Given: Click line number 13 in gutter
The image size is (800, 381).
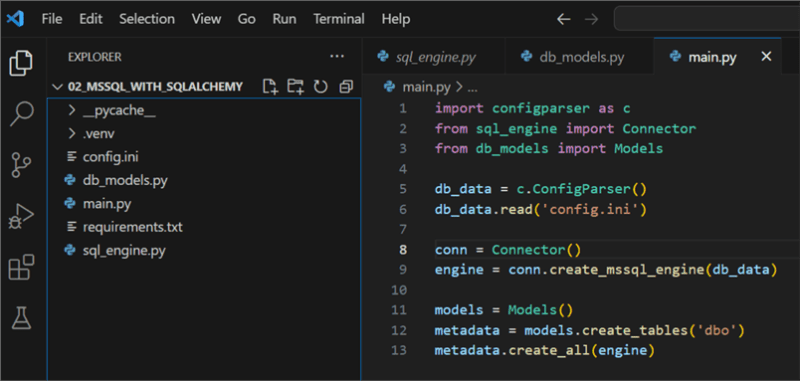Looking at the screenshot, I should [399, 351].
